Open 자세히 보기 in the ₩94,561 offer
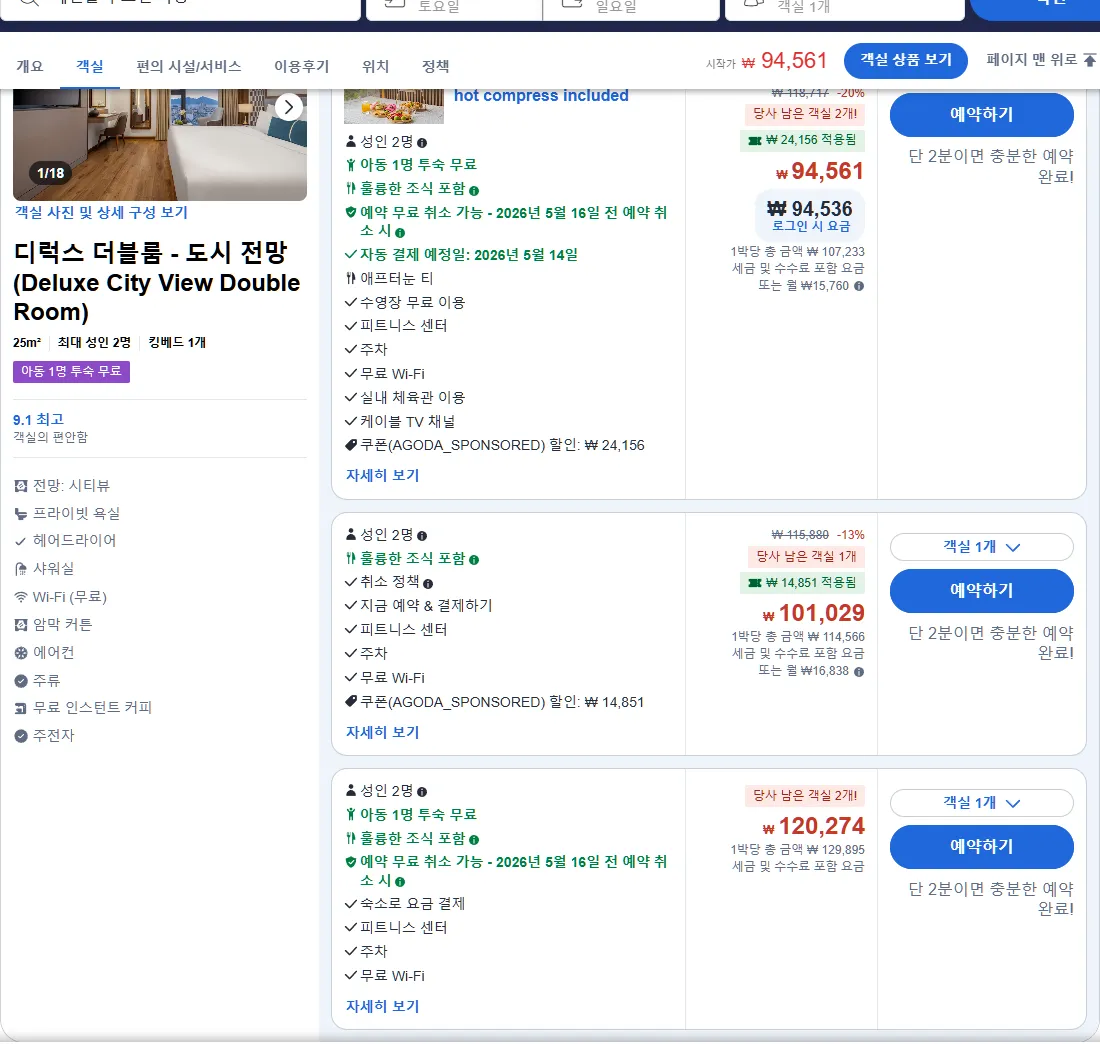The width and height of the screenshot is (1100, 1044). [382, 475]
